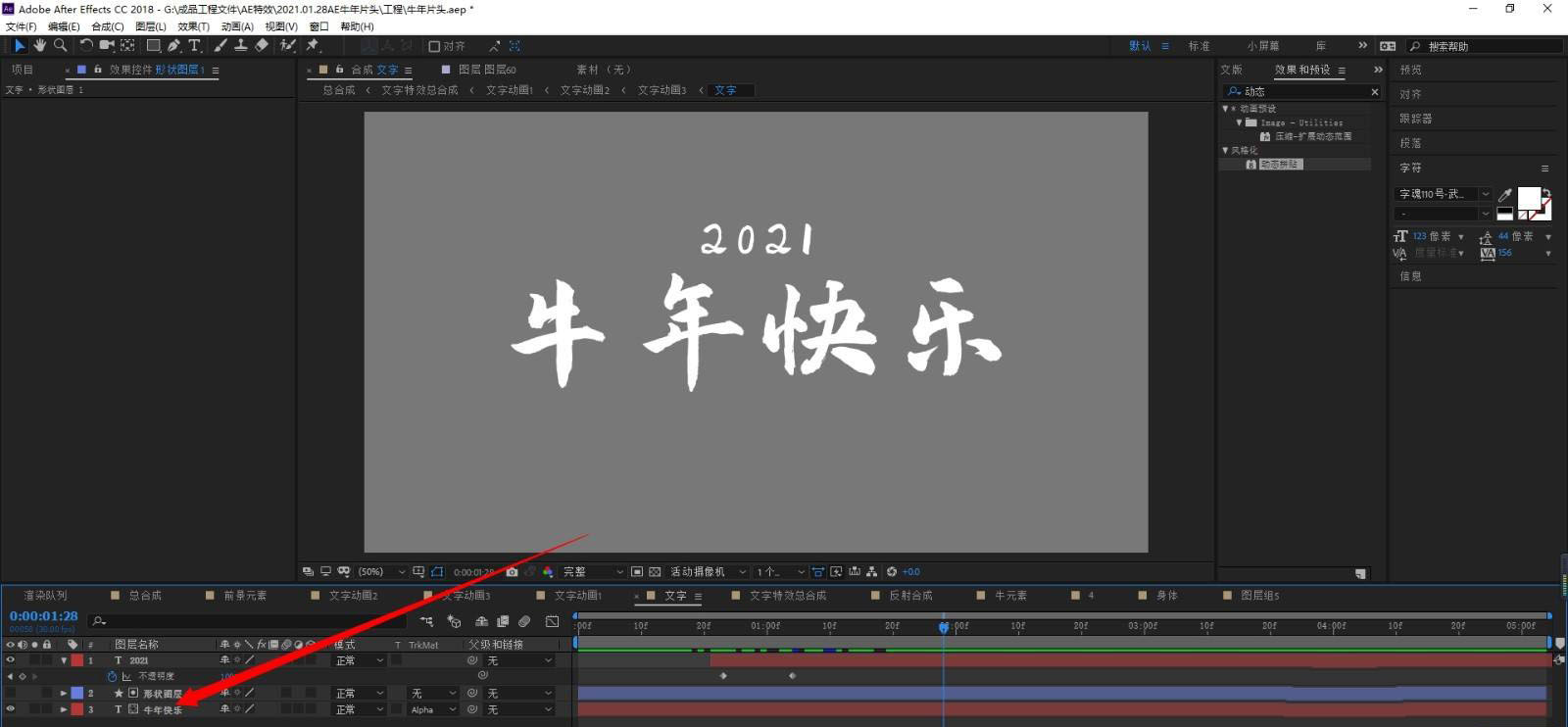This screenshot has height=727, width=1568.
Task: Open the 完整 resolution dropdown
Action: pyautogui.click(x=593, y=571)
